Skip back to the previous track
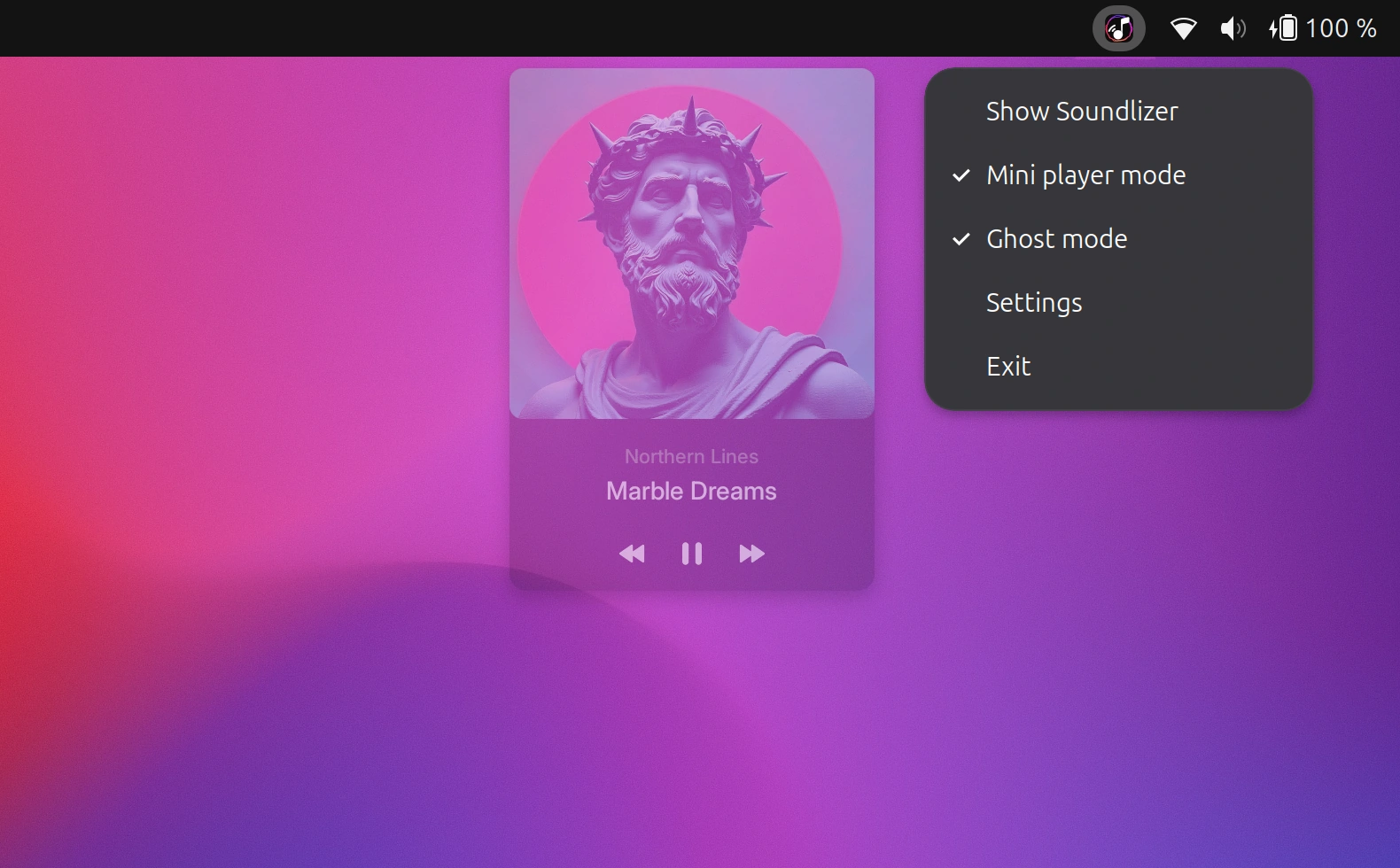This screenshot has height=868, width=1400. coord(632,554)
